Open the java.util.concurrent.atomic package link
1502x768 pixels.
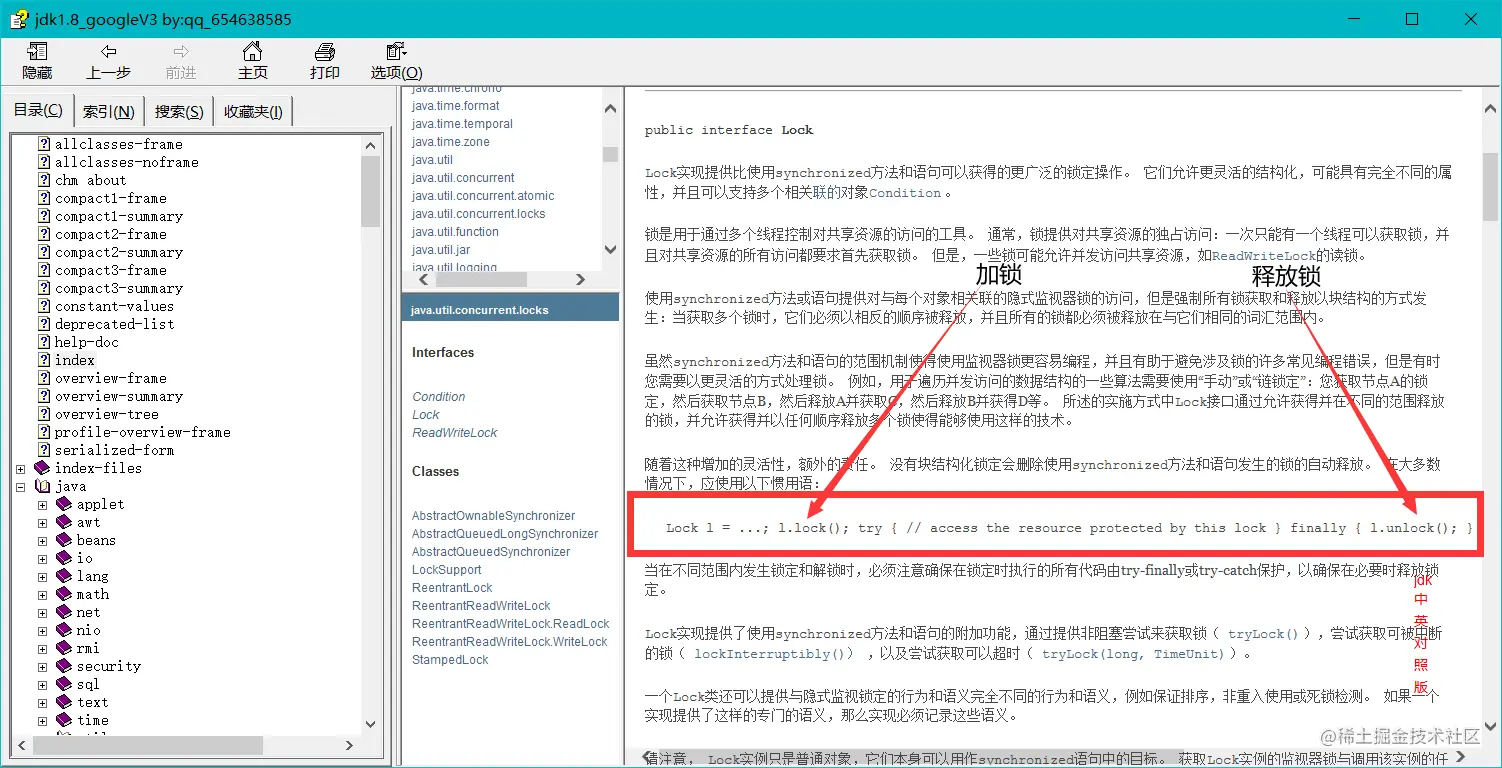[483, 196]
